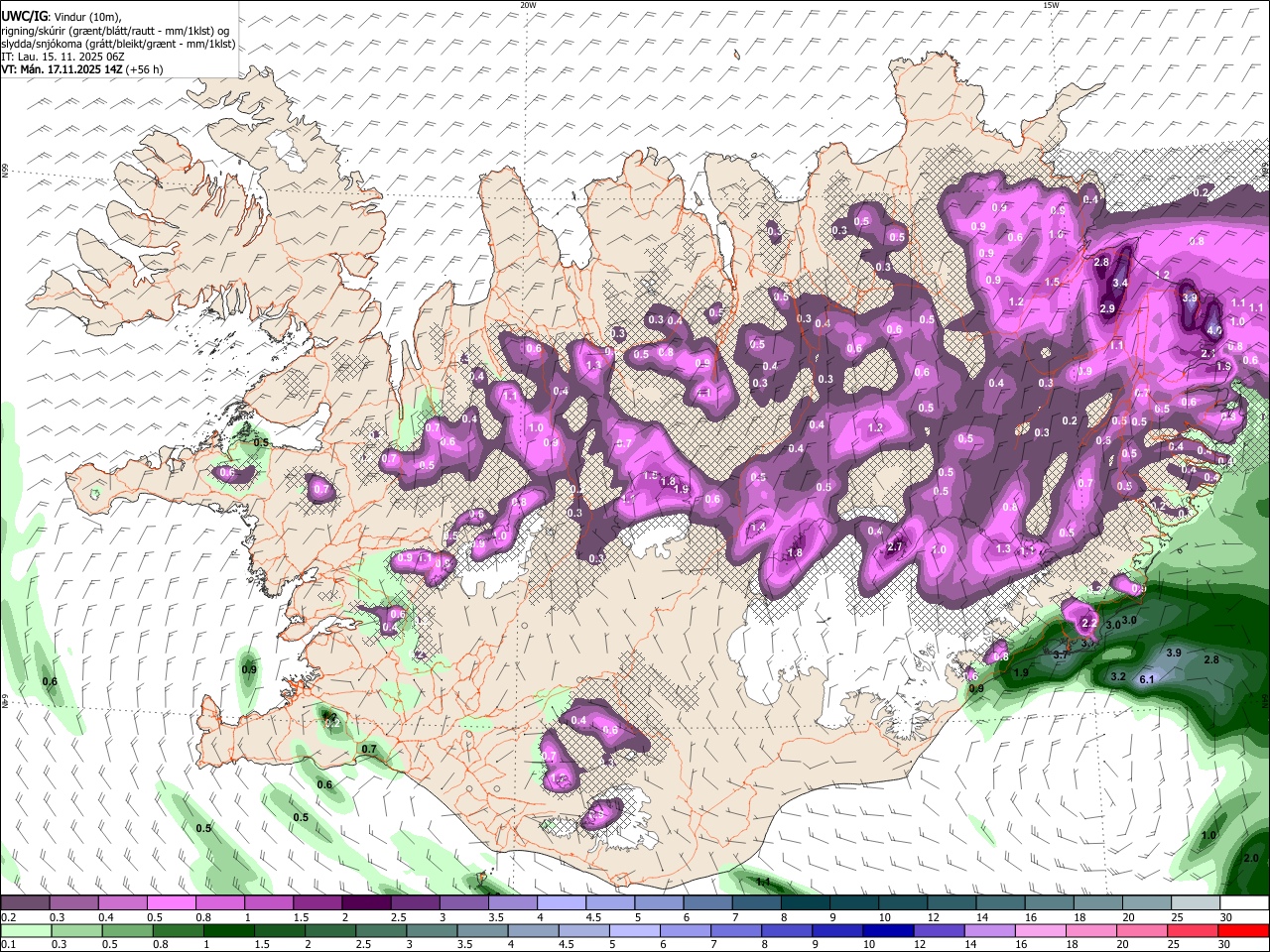Select upper legend swatch above 0.3 label
This screenshot has height=952, width=1270.
pyautogui.click(x=74, y=902)
